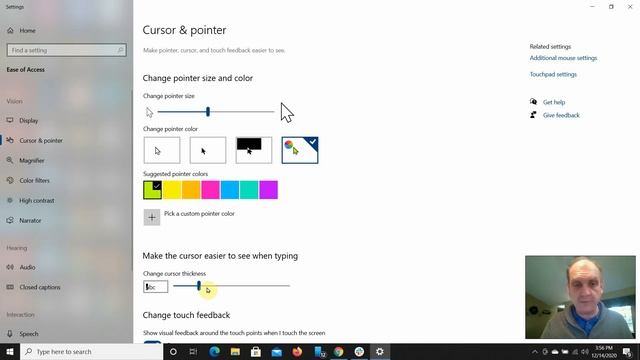Image resolution: width=640 pixels, height=360 pixels.
Task: Open the notification center icon
Action: click(627, 351)
